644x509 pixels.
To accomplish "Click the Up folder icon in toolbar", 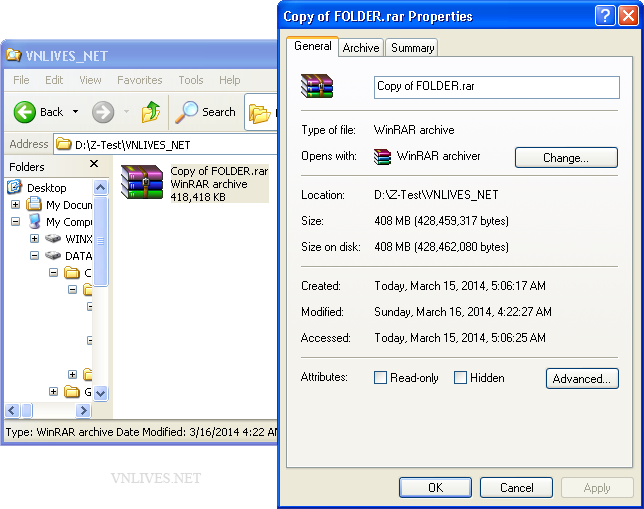I will pos(151,112).
